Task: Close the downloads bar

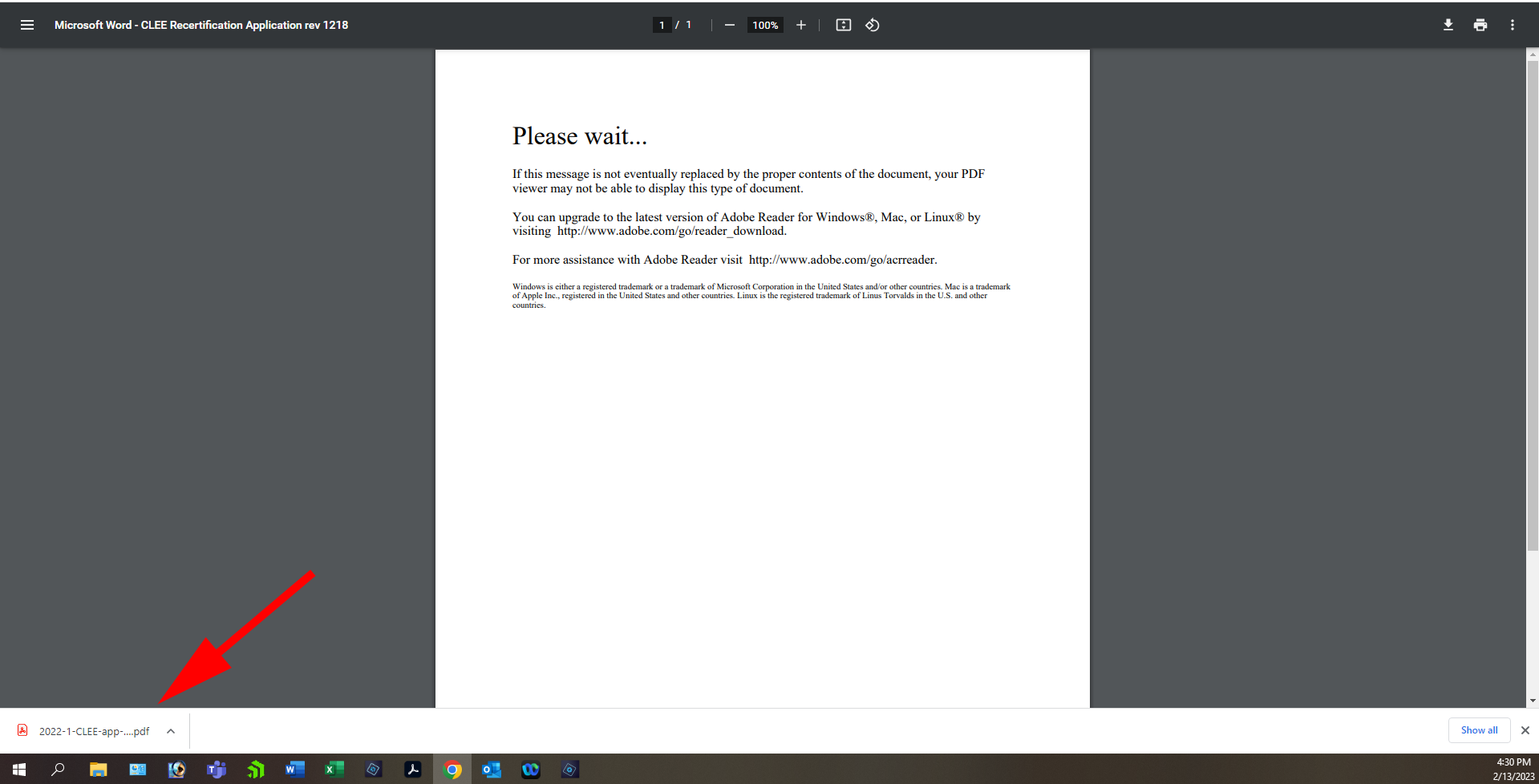Action: tap(1525, 730)
